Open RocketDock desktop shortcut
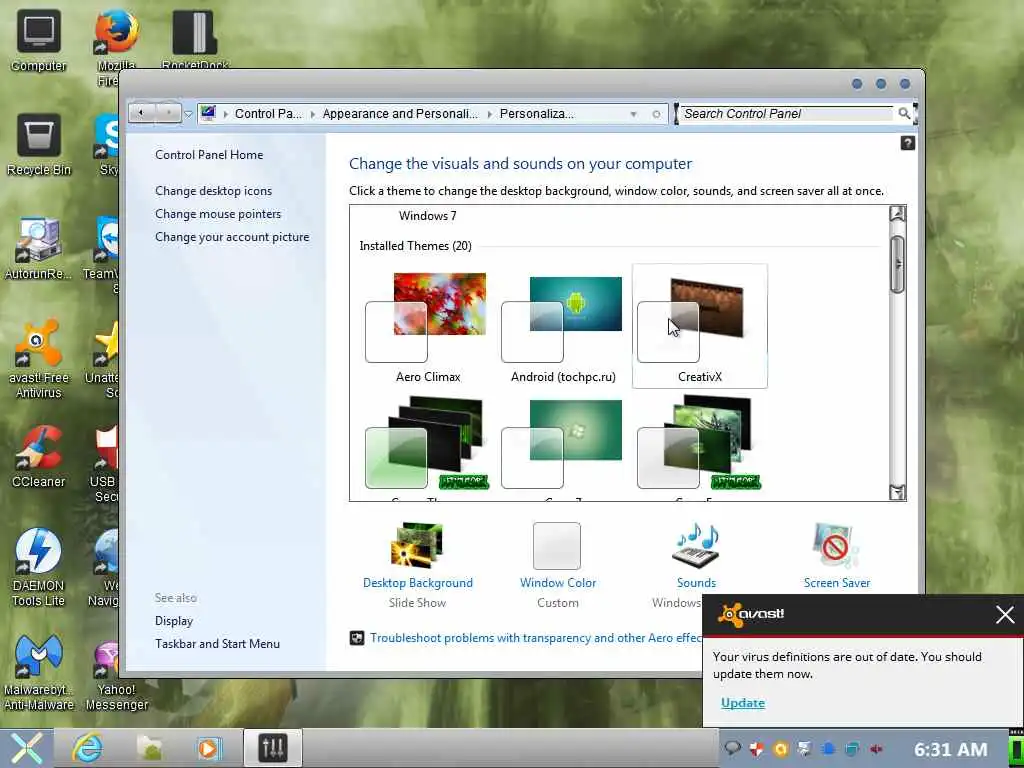Image resolution: width=1024 pixels, height=768 pixels. click(195, 38)
